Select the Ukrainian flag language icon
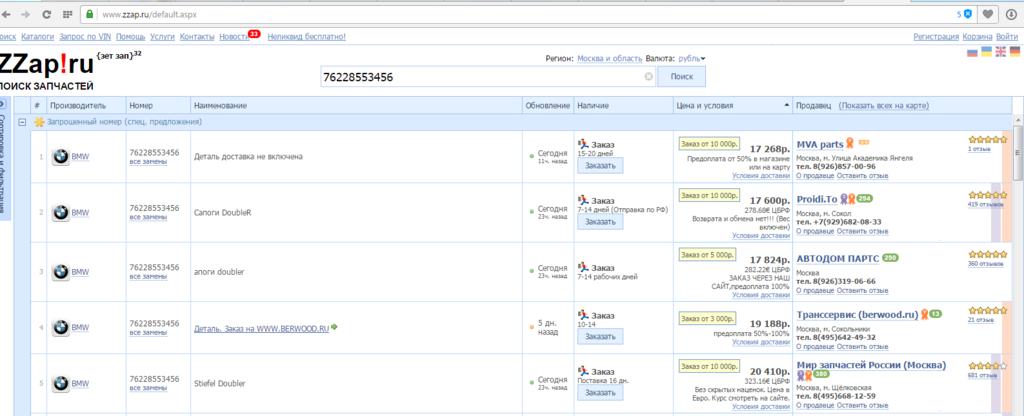 pos(986,50)
